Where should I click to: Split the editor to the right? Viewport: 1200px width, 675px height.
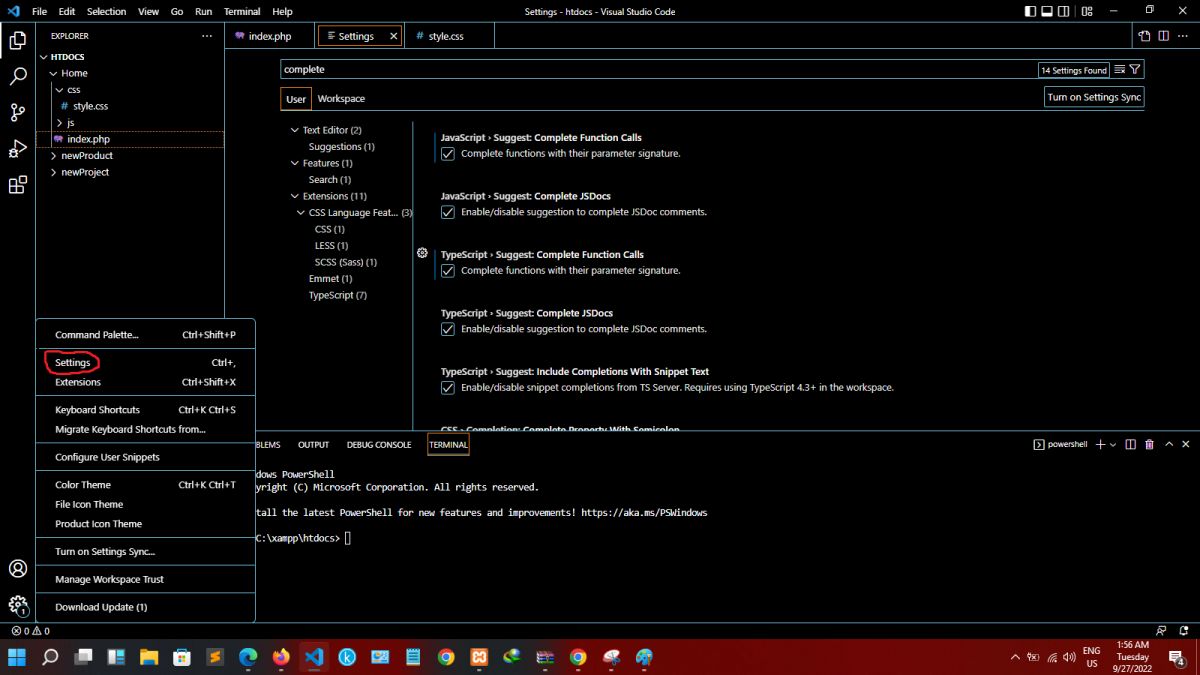tap(1164, 36)
